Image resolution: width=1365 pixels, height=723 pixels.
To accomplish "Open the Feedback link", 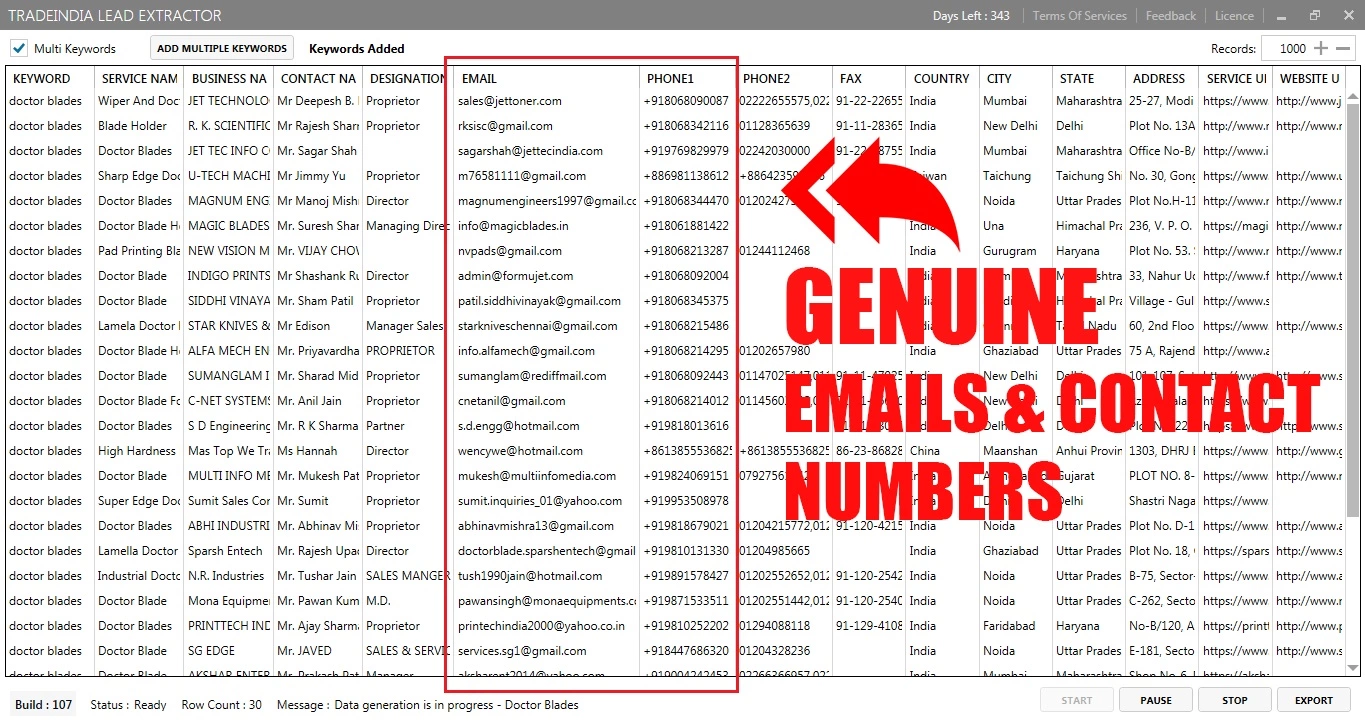I will 1170,16.
